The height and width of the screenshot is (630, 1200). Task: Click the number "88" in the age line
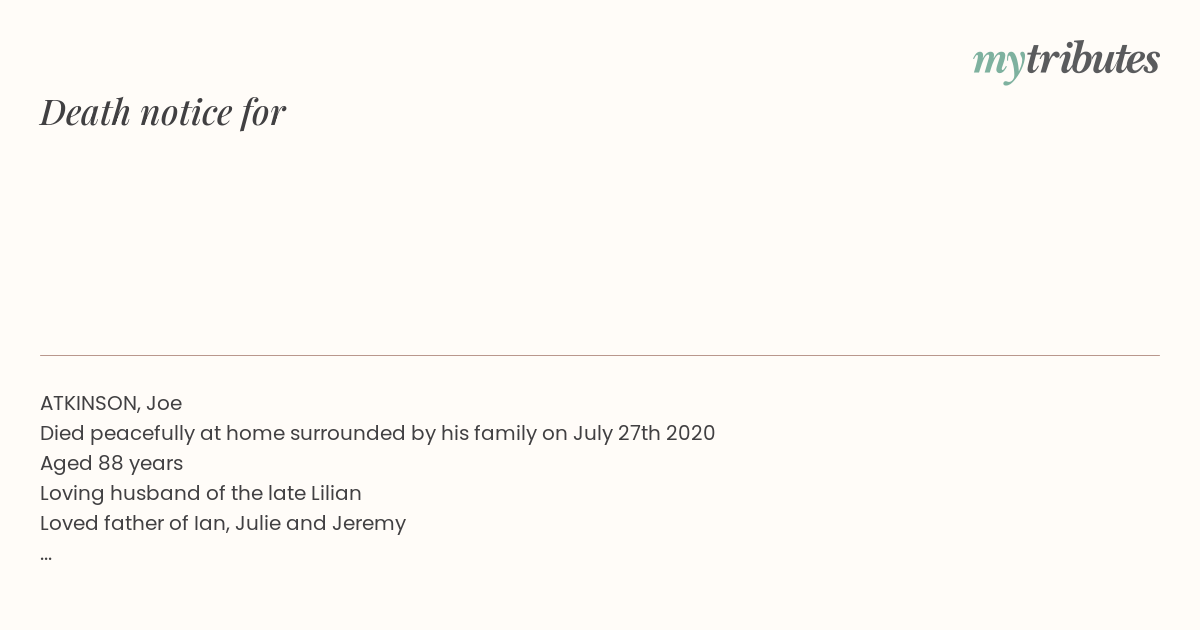tap(109, 464)
